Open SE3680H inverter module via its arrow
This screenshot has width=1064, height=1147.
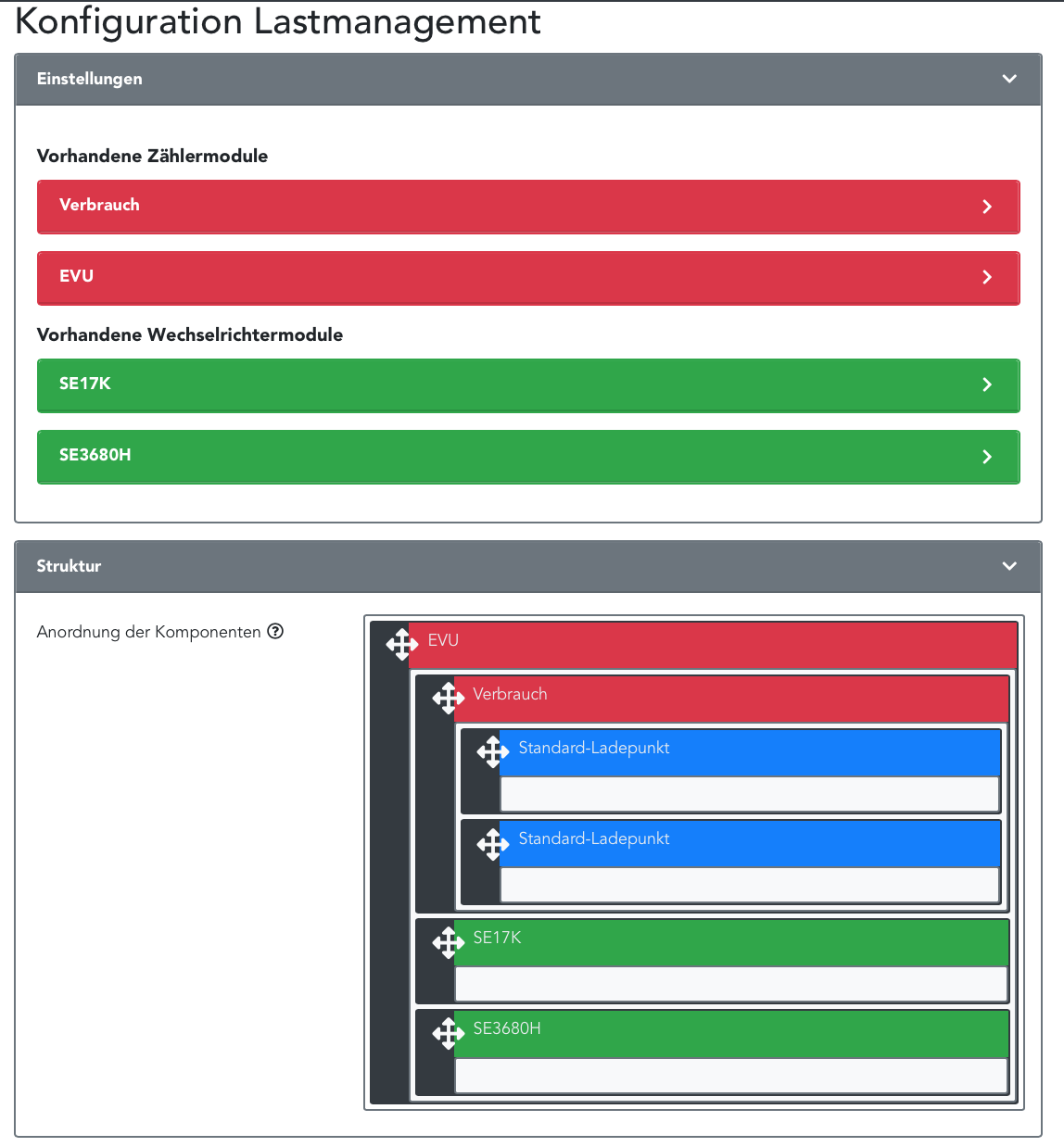tap(987, 456)
